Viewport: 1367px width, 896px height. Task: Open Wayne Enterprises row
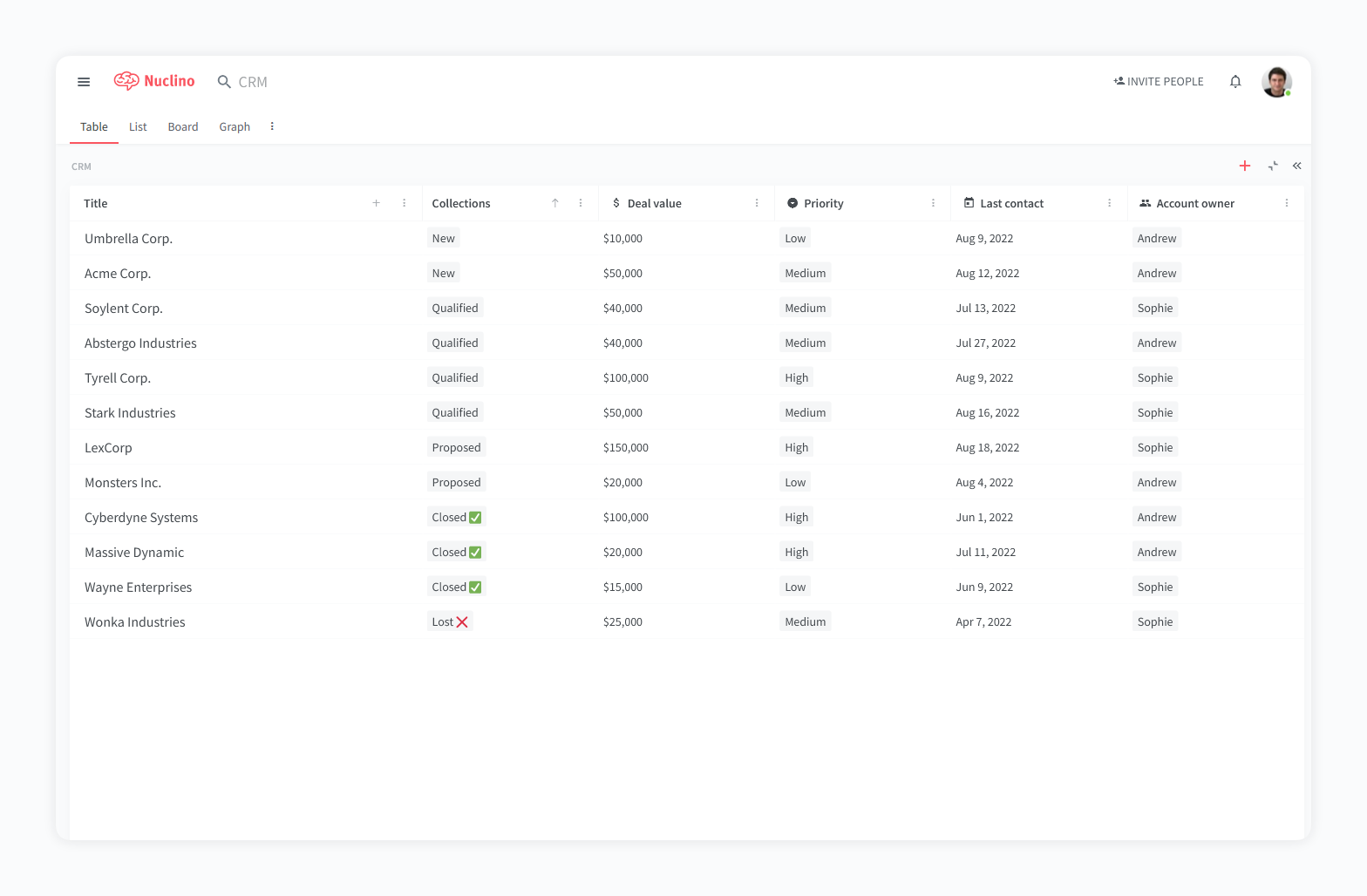138,587
